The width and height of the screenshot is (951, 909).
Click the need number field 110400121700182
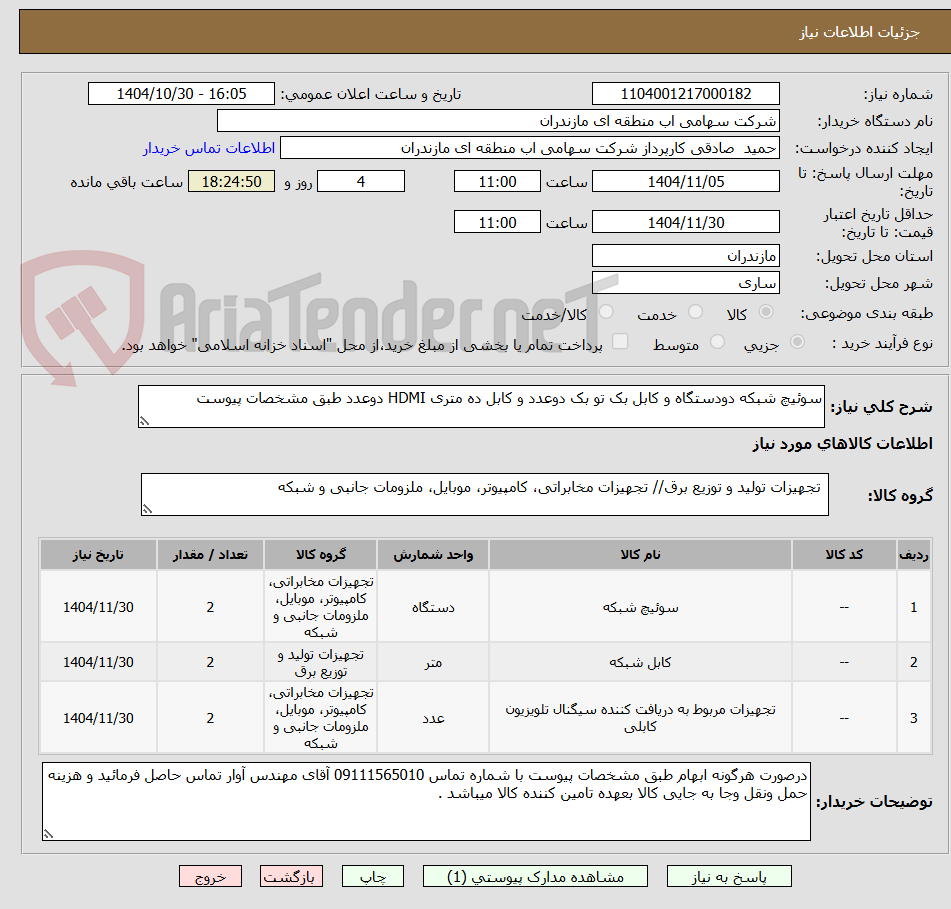point(687,93)
